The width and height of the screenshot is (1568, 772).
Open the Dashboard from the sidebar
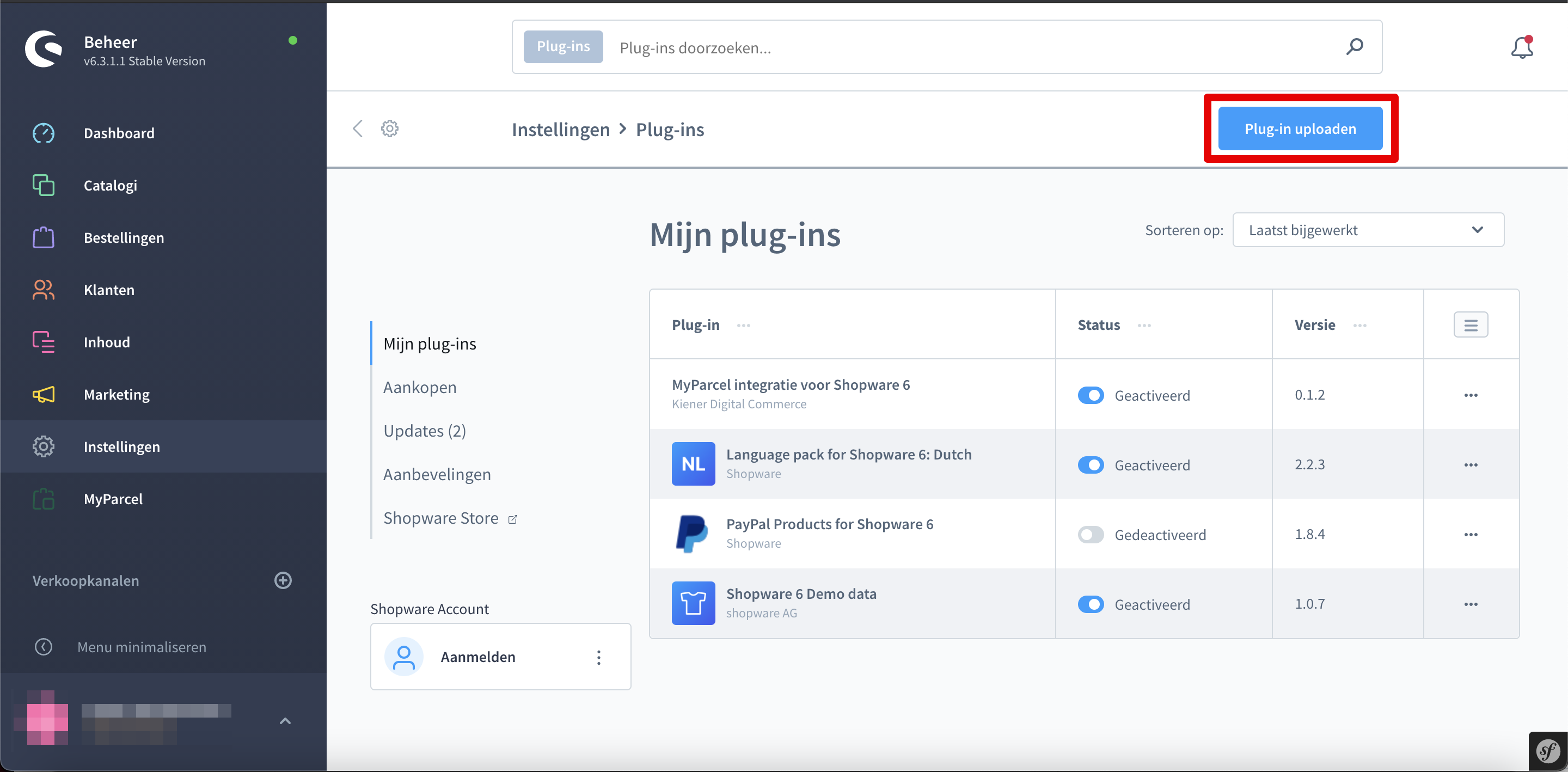pyautogui.click(x=43, y=133)
